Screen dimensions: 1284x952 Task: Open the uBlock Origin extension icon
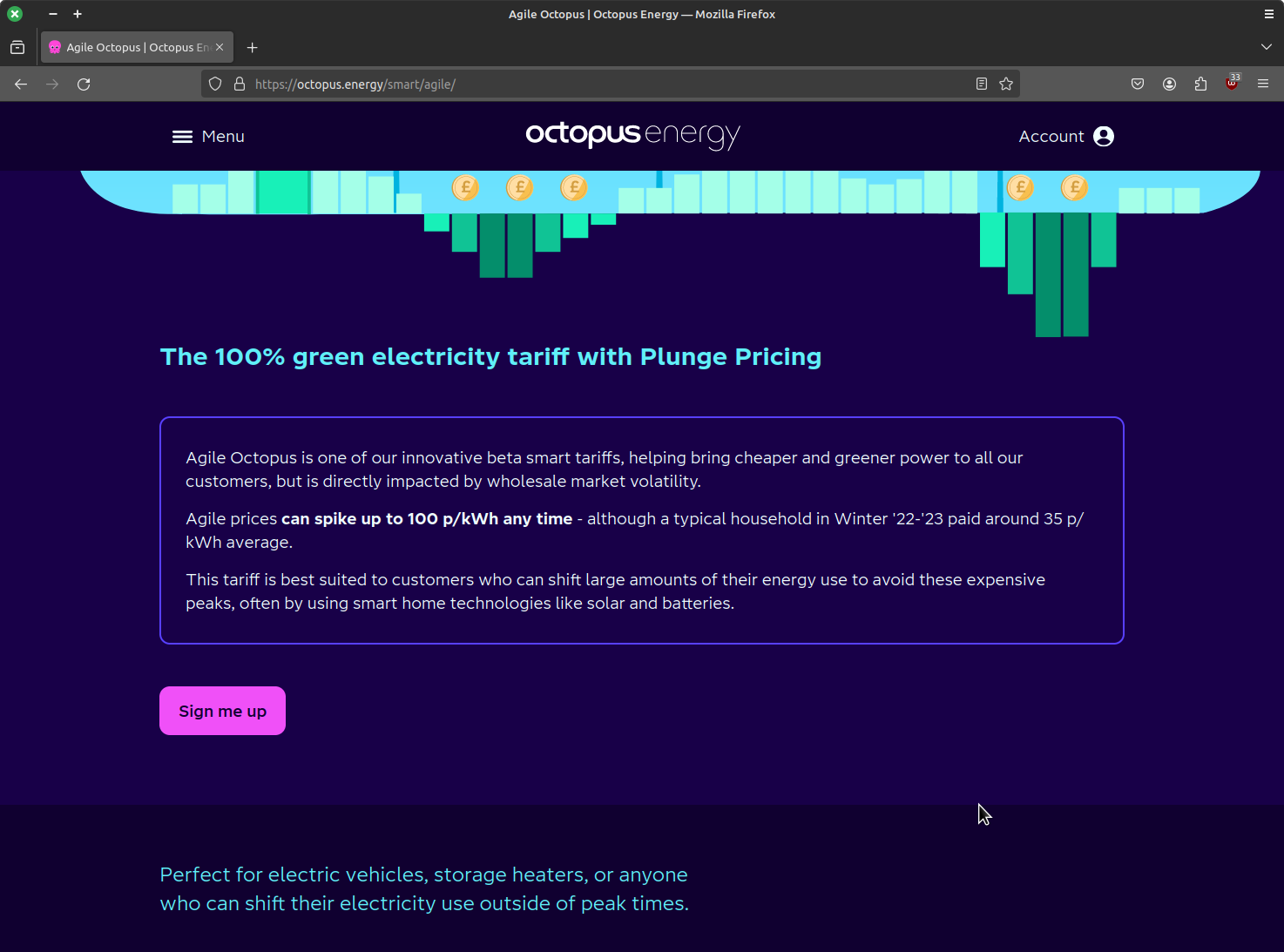(x=1232, y=84)
